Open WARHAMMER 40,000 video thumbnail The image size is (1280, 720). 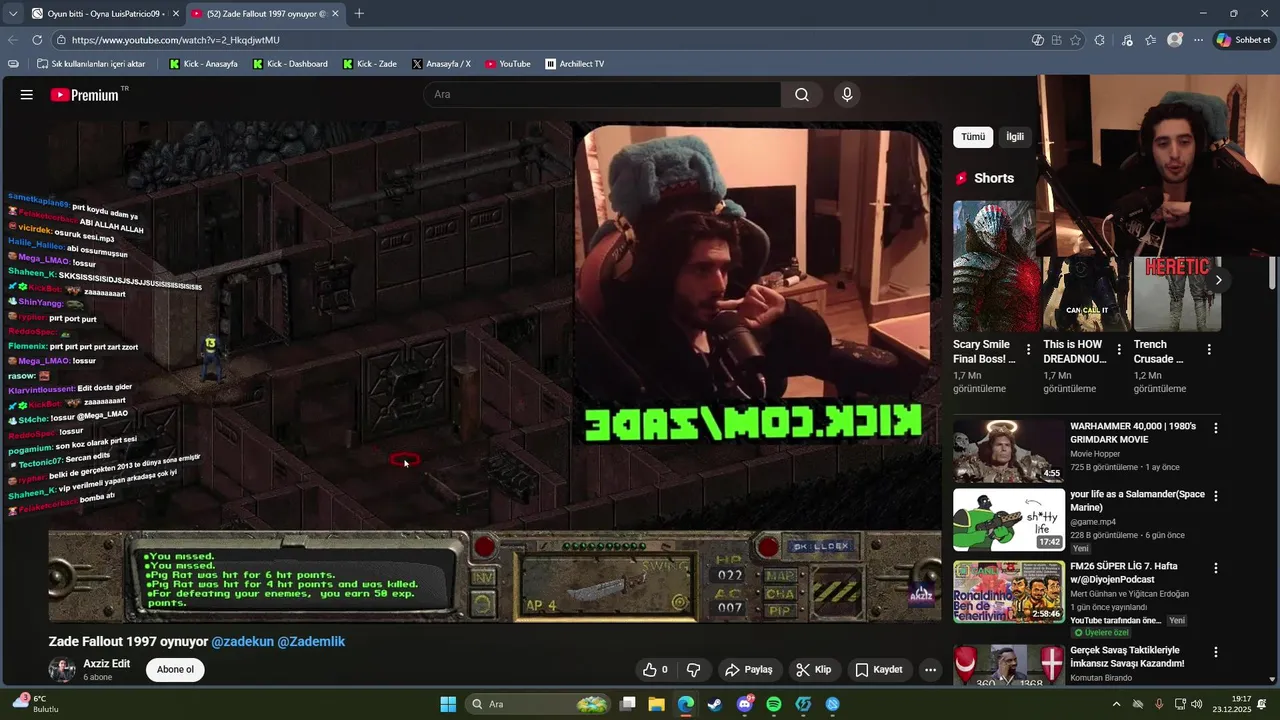(1009, 451)
